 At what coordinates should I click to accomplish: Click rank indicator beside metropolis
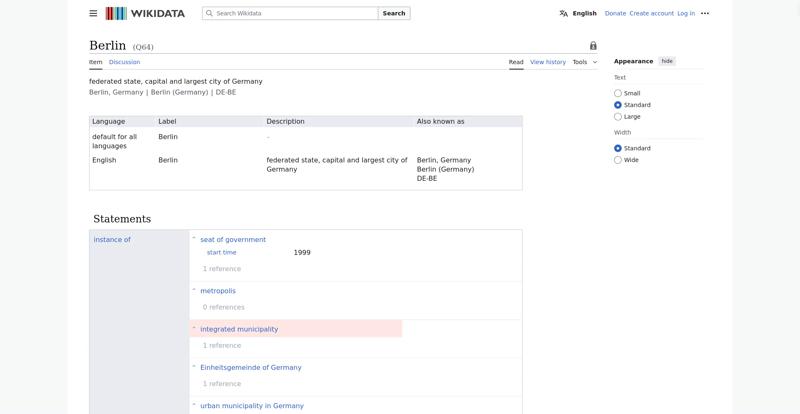pyautogui.click(x=194, y=290)
